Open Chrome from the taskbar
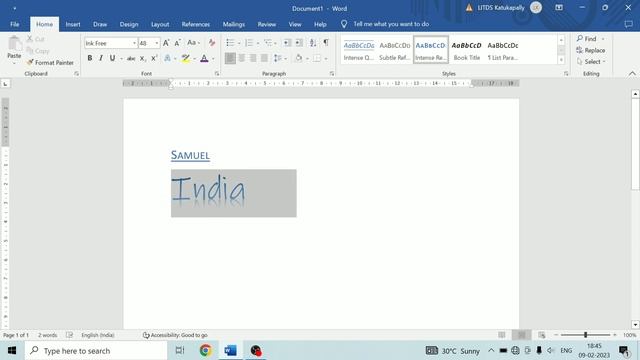The image size is (640, 360). click(x=206, y=350)
